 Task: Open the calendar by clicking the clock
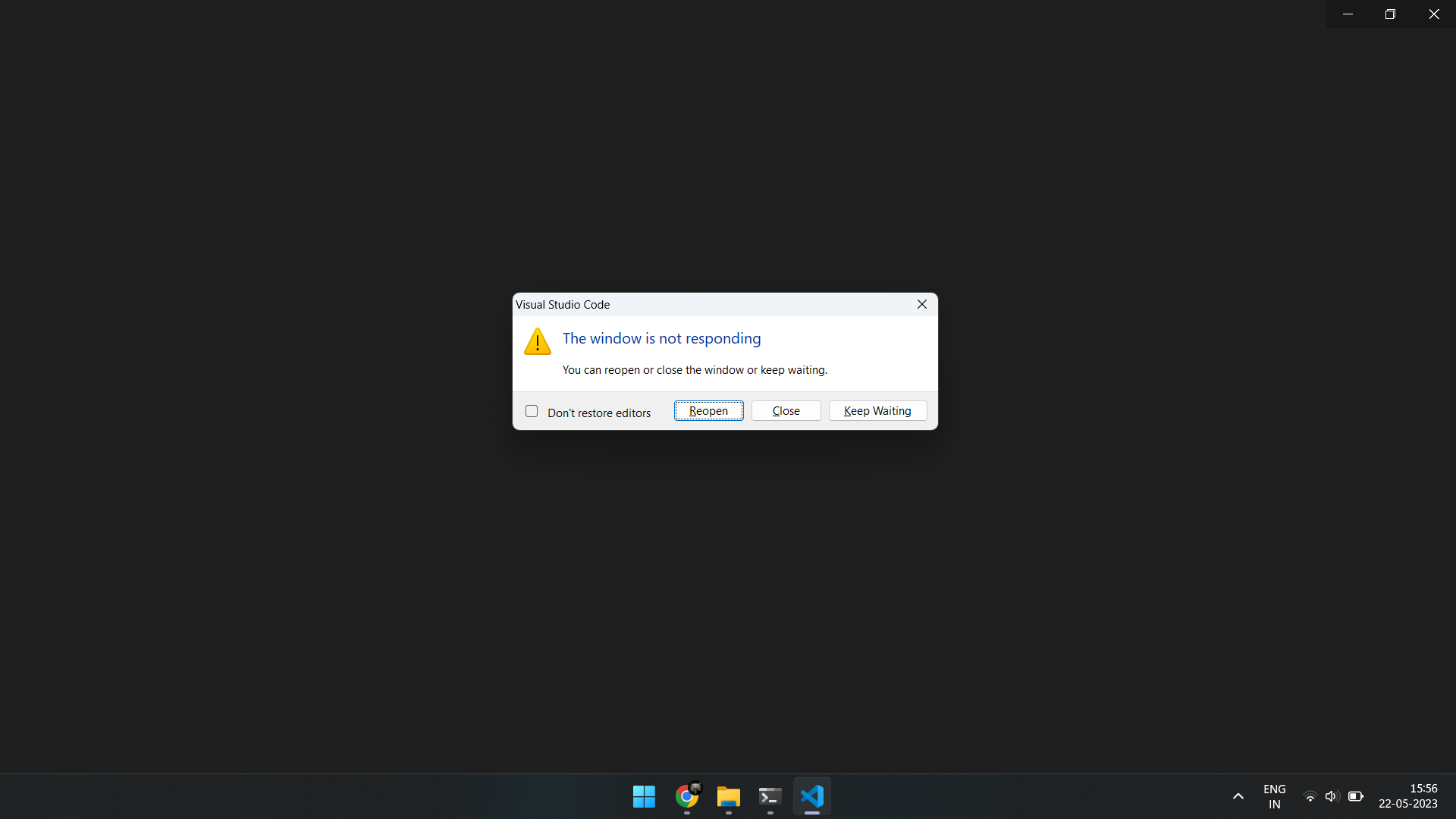[x=1408, y=796]
